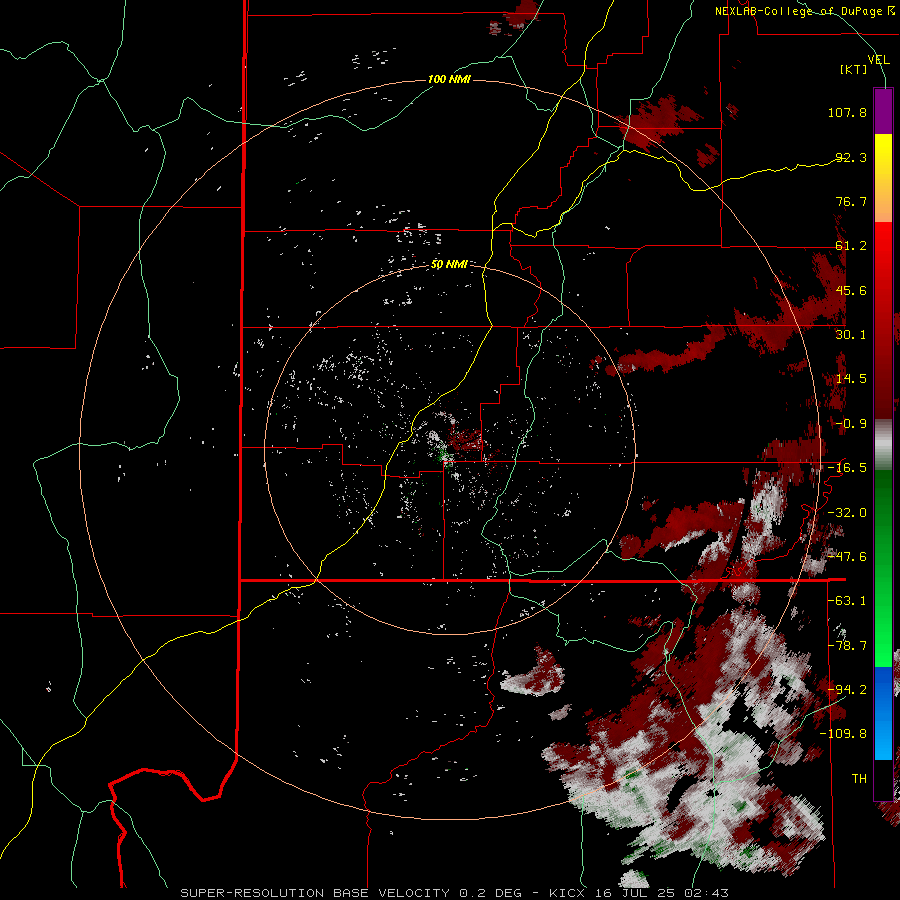Viewport: 900px width, 900px height.
Task: Click the -0.9 velocity scale value
Action: (x=851, y=424)
